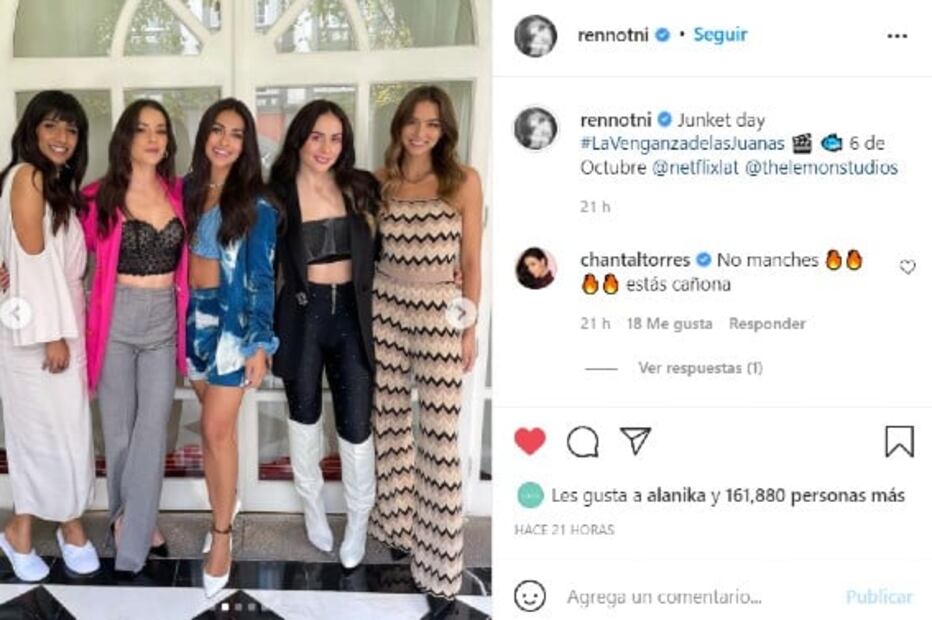Click Responder under chantaltorres comment
Screen dimensions: 932x620
pyautogui.click(x=767, y=323)
